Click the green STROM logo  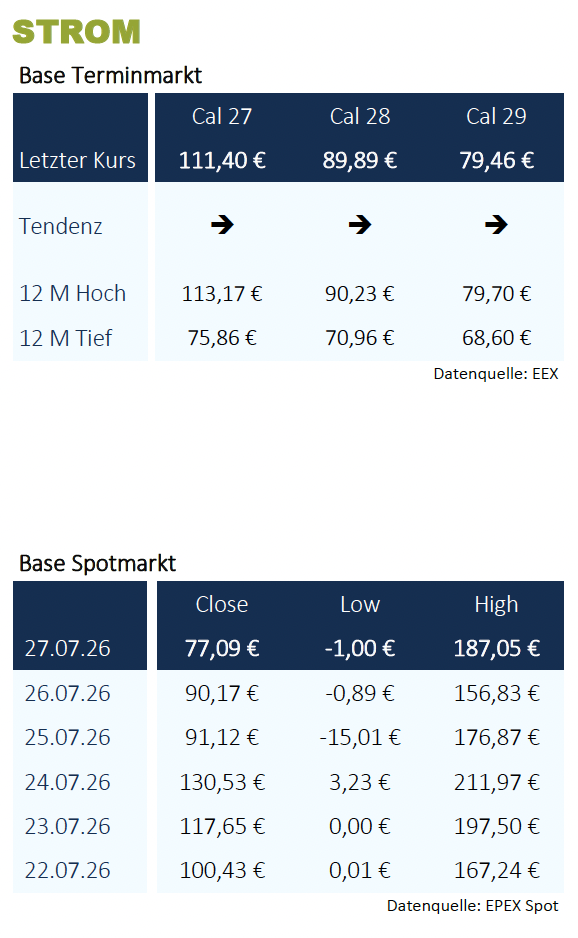pyautogui.click(x=76, y=32)
